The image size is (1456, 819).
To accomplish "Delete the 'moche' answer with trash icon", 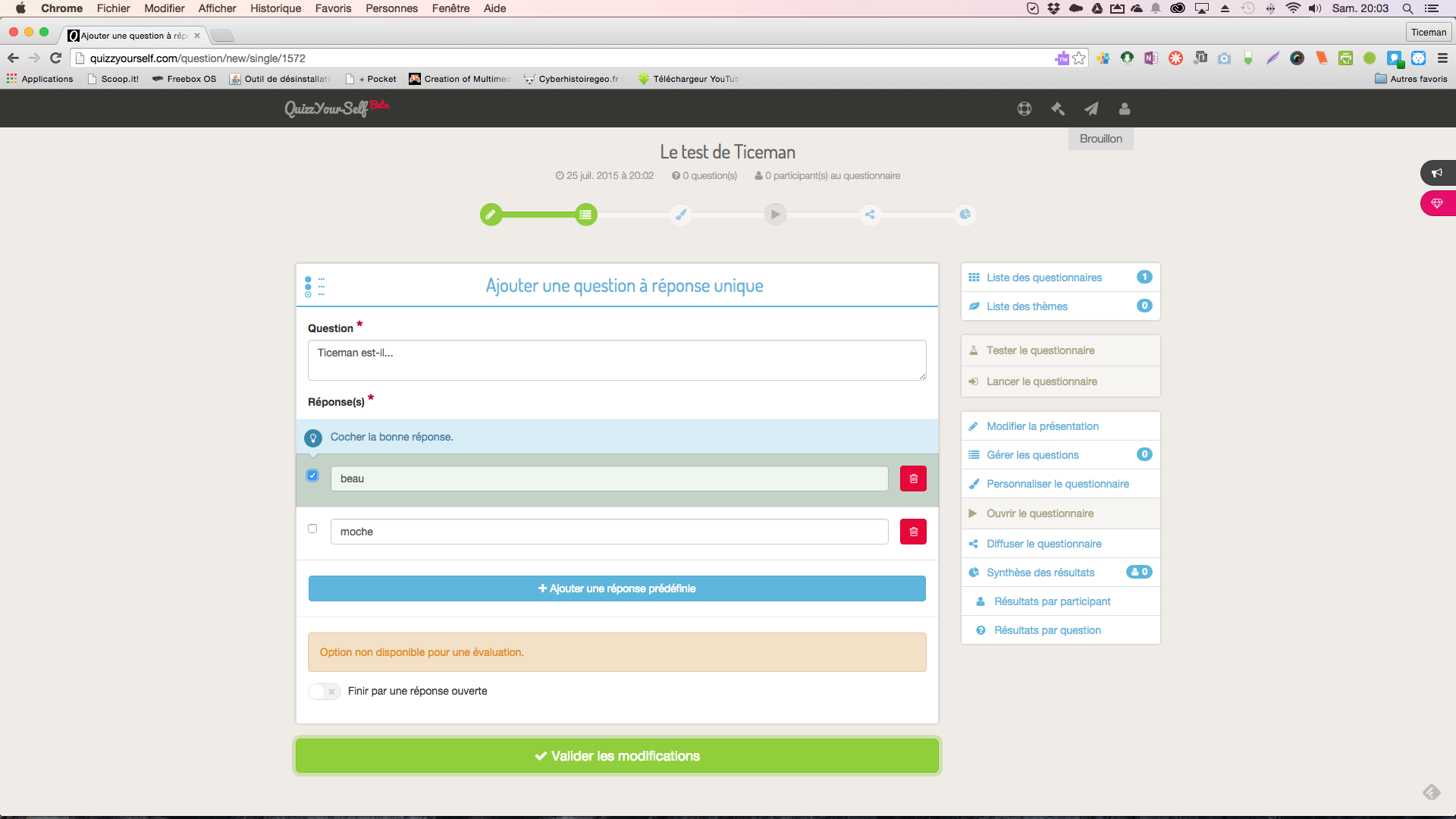I will click(x=913, y=532).
